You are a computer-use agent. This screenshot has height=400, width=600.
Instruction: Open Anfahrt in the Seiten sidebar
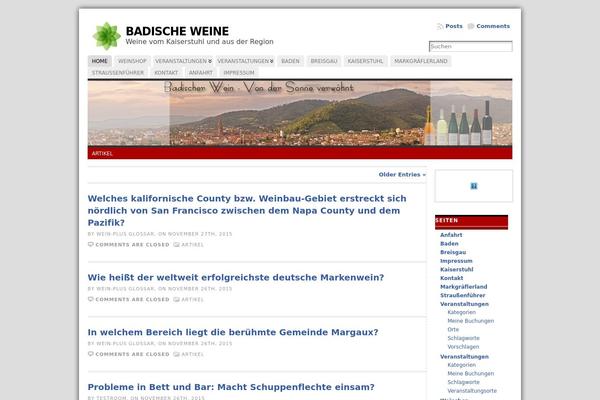(451, 235)
